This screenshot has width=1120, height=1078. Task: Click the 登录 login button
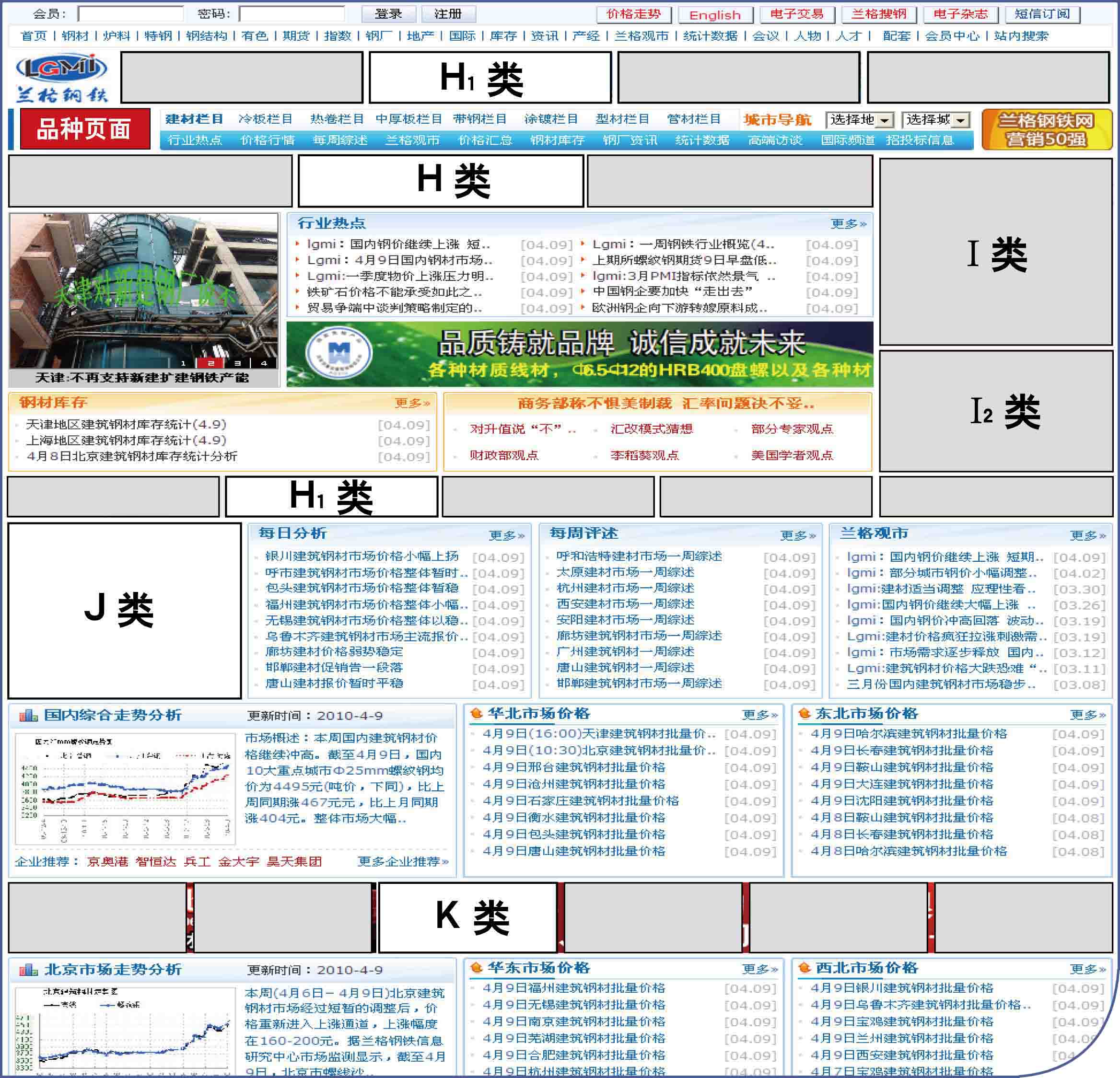point(388,14)
